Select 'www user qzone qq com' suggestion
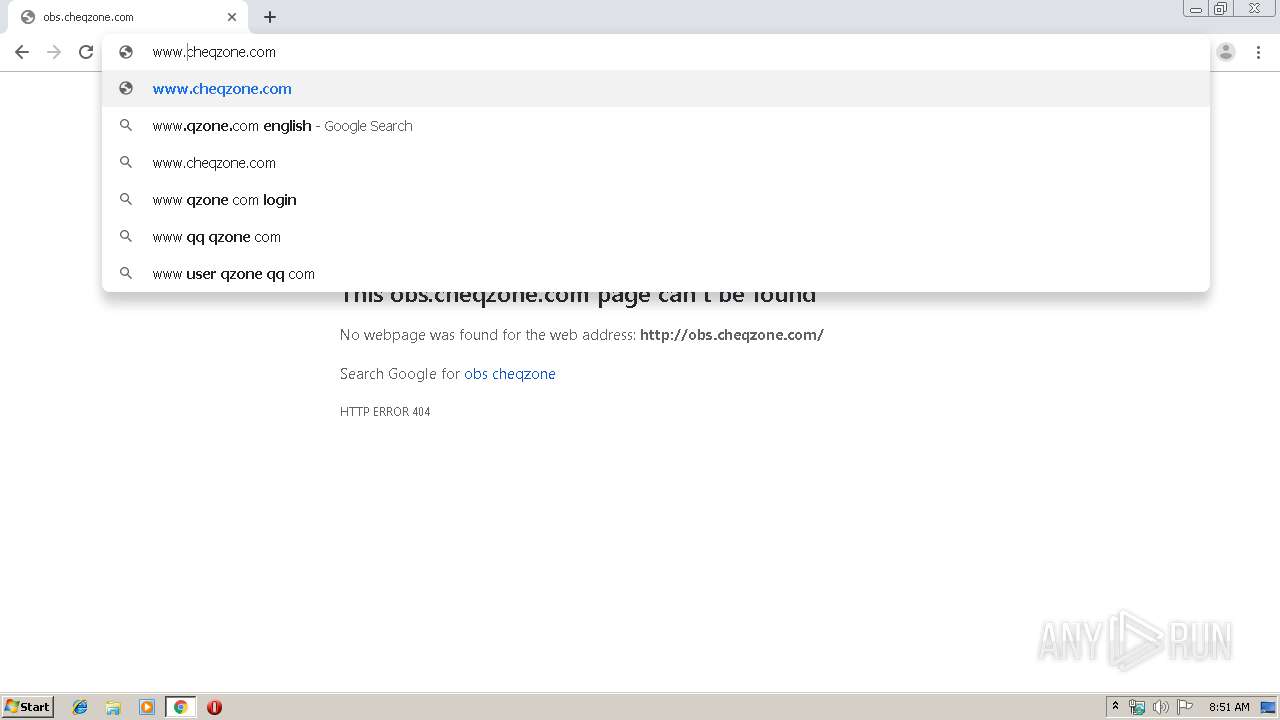This screenshot has width=1280, height=720. [x=656, y=274]
